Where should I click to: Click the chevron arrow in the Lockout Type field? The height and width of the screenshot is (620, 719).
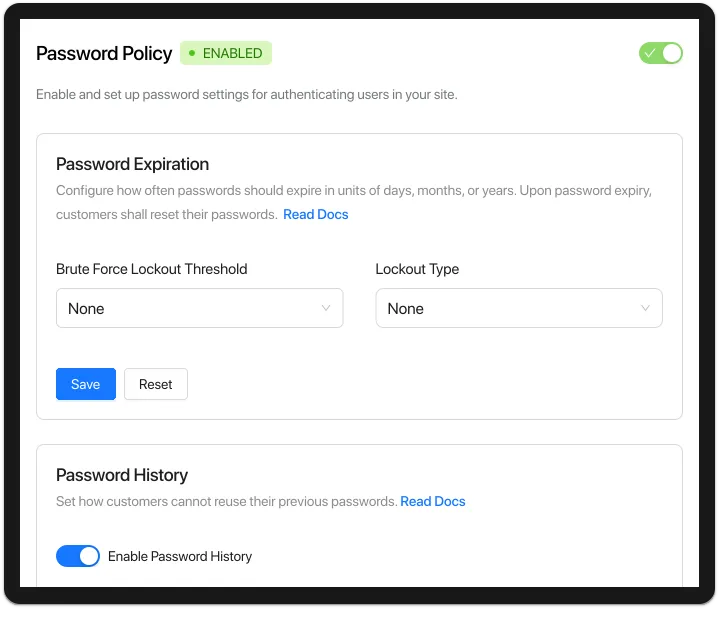coord(645,308)
